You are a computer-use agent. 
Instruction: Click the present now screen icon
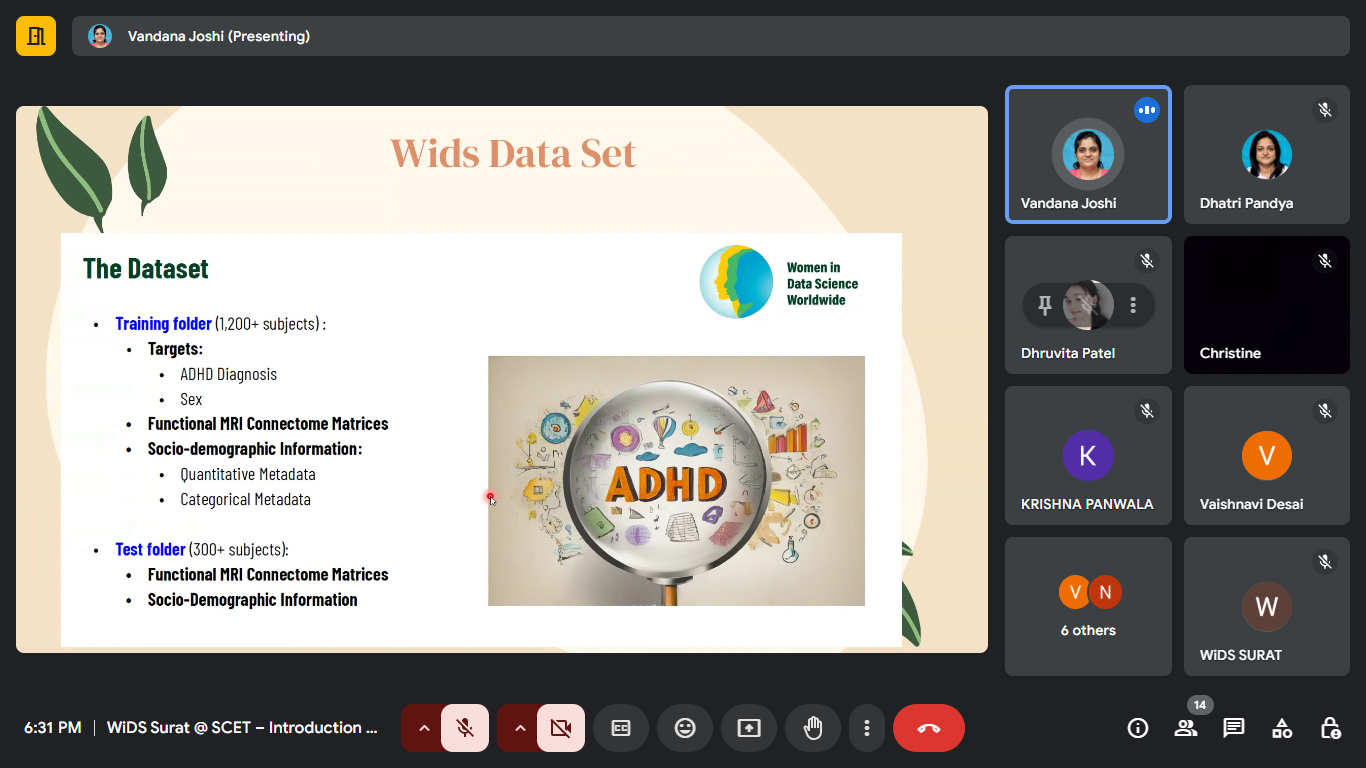[749, 728]
